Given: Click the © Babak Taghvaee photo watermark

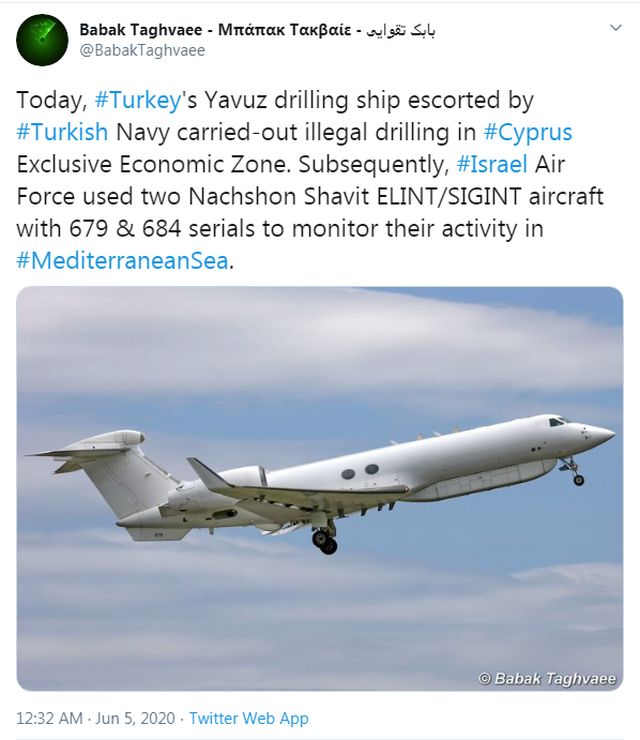Looking at the screenshot, I should [x=546, y=679].
